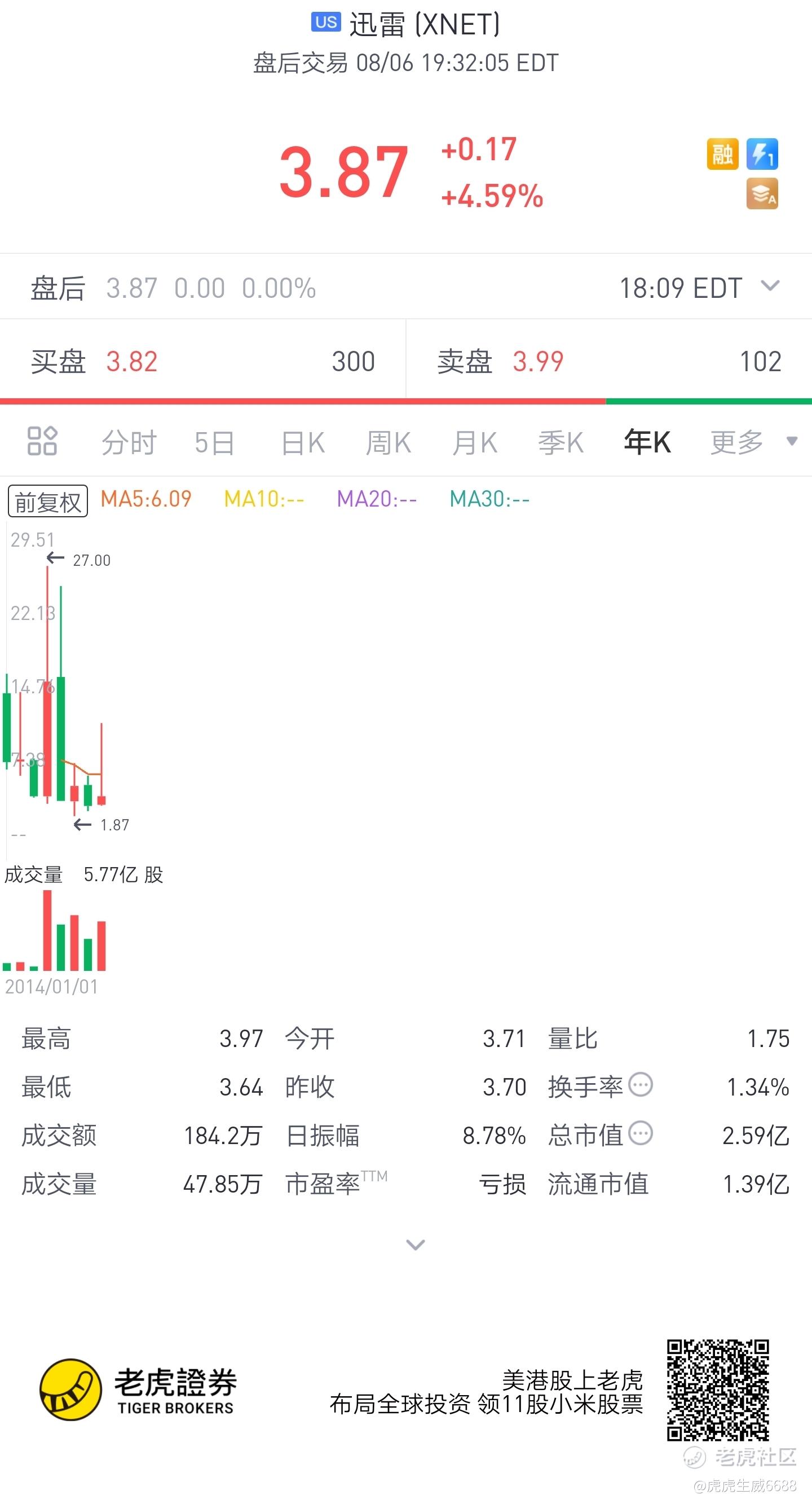
Task: Tap the blue lightning Level 1 badge
Action: coord(762,154)
